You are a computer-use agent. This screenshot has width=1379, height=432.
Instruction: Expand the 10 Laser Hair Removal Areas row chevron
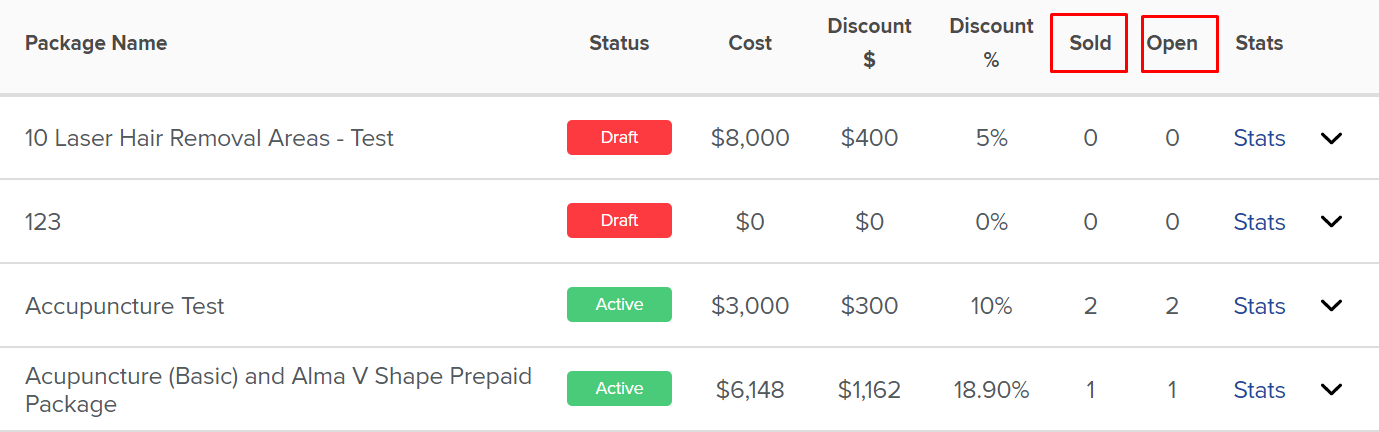pyautogui.click(x=1330, y=138)
